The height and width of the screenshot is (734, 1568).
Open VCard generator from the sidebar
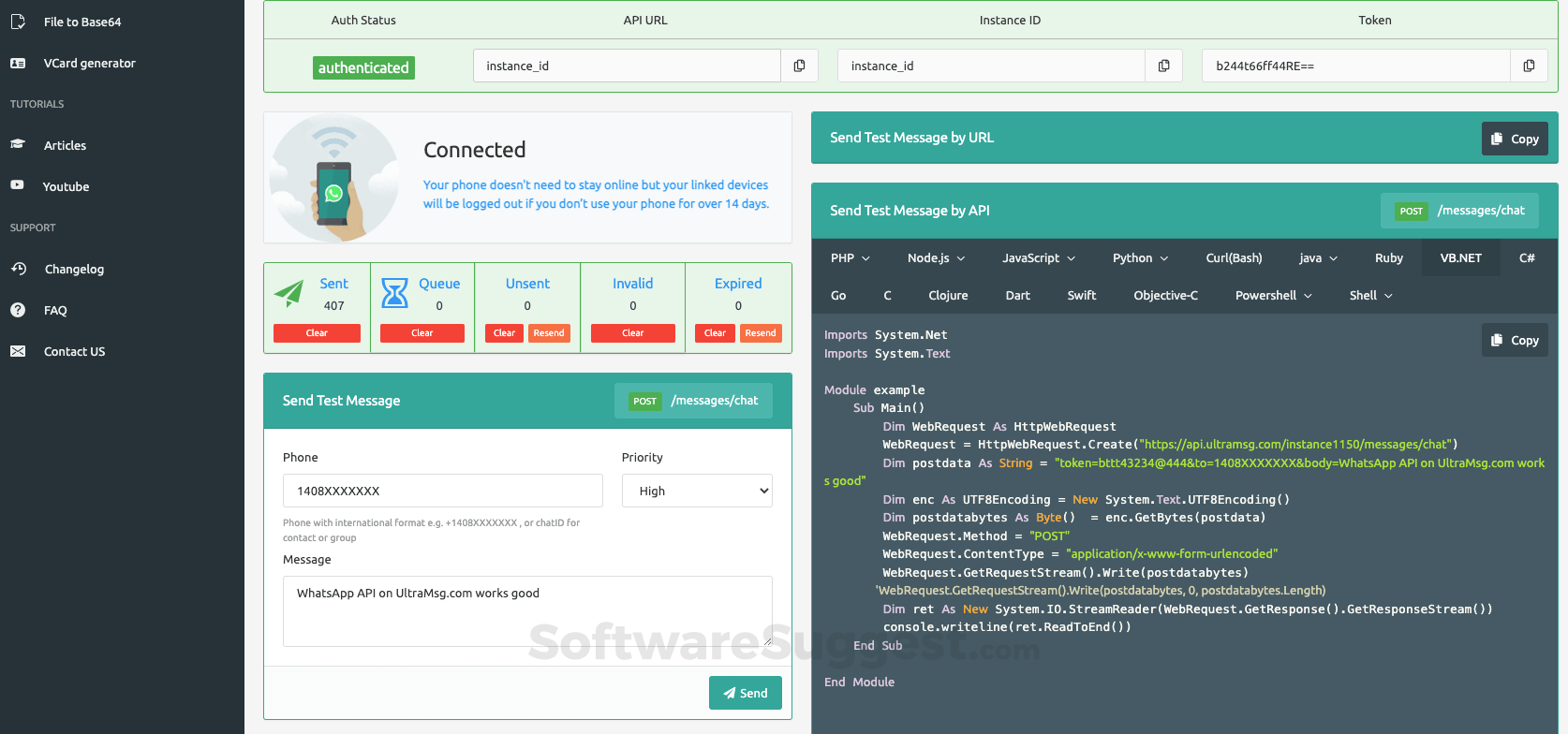pos(89,64)
